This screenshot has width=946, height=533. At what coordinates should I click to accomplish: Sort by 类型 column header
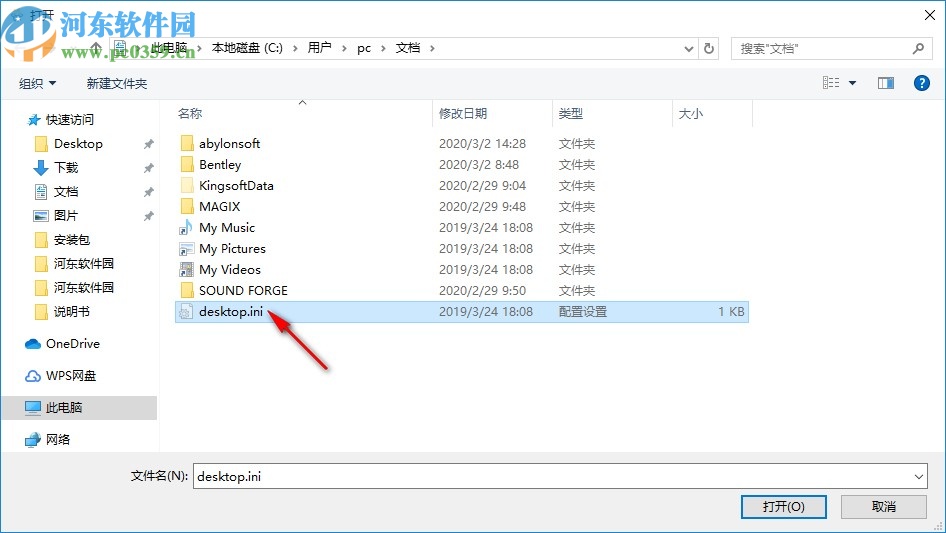coord(571,113)
